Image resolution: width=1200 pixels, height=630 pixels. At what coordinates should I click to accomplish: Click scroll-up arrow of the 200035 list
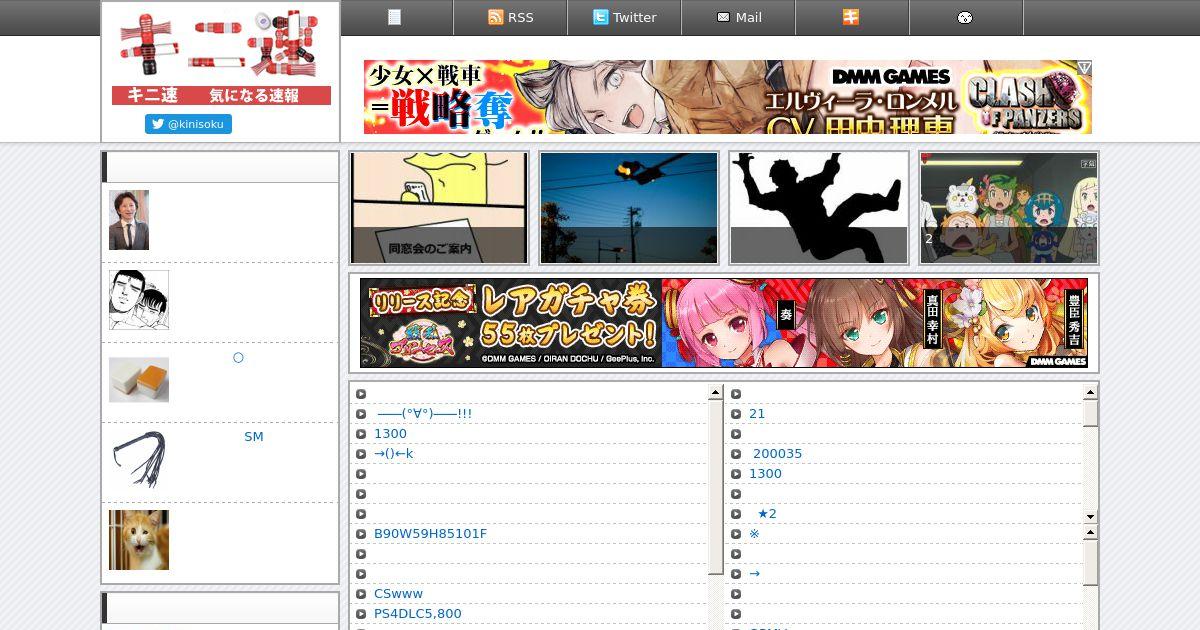(x=1090, y=392)
